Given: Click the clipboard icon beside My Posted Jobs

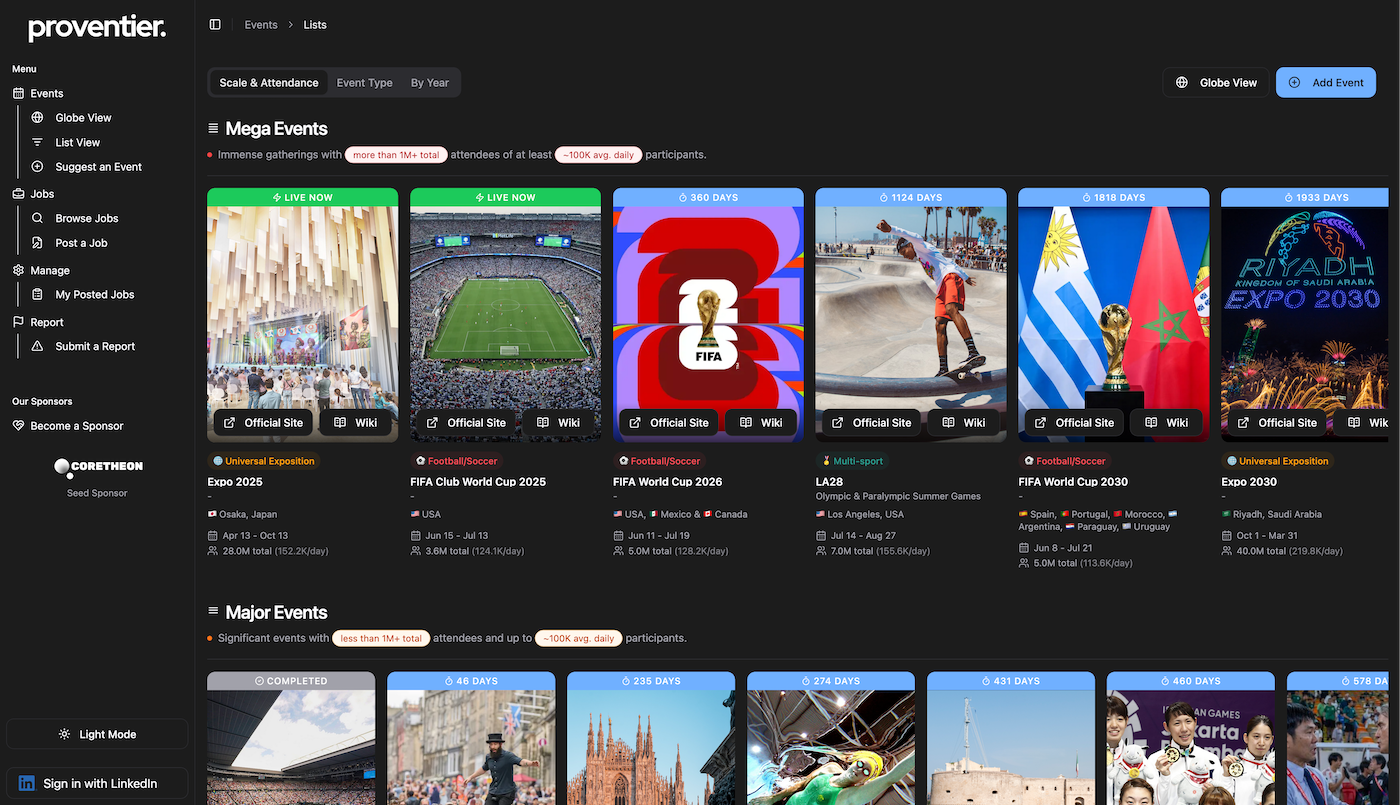Looking at the screenshot, I should pyautogui.click(x=38, y=295).
